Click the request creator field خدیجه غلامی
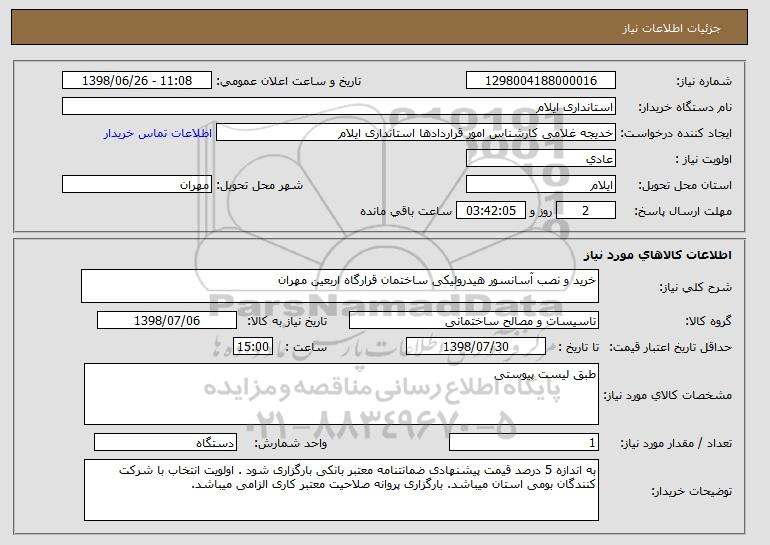Viewport: 770px width, 545px height. 416,133
